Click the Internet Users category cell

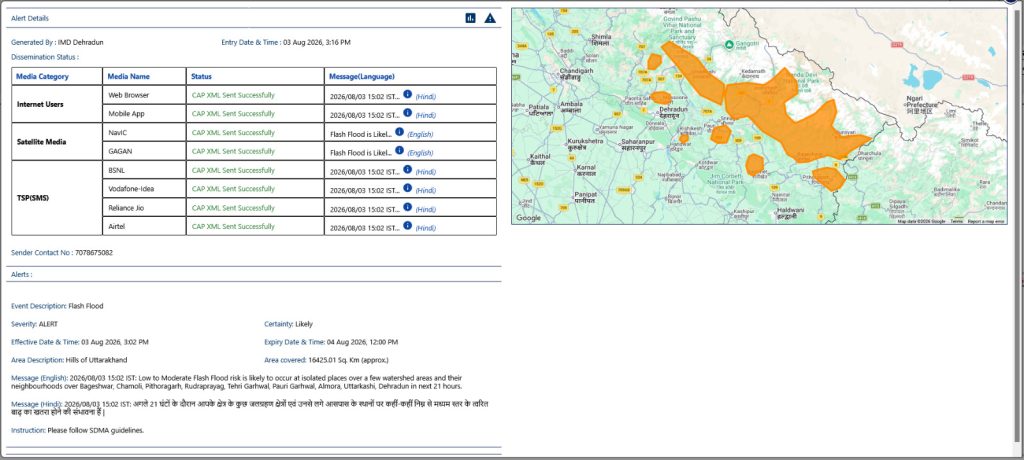[57, 104]
